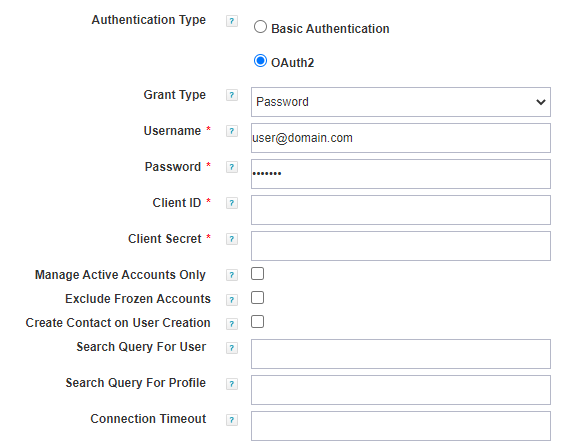
Task: Show help for Manage Active Accounts Only
Action: point(232,275)
